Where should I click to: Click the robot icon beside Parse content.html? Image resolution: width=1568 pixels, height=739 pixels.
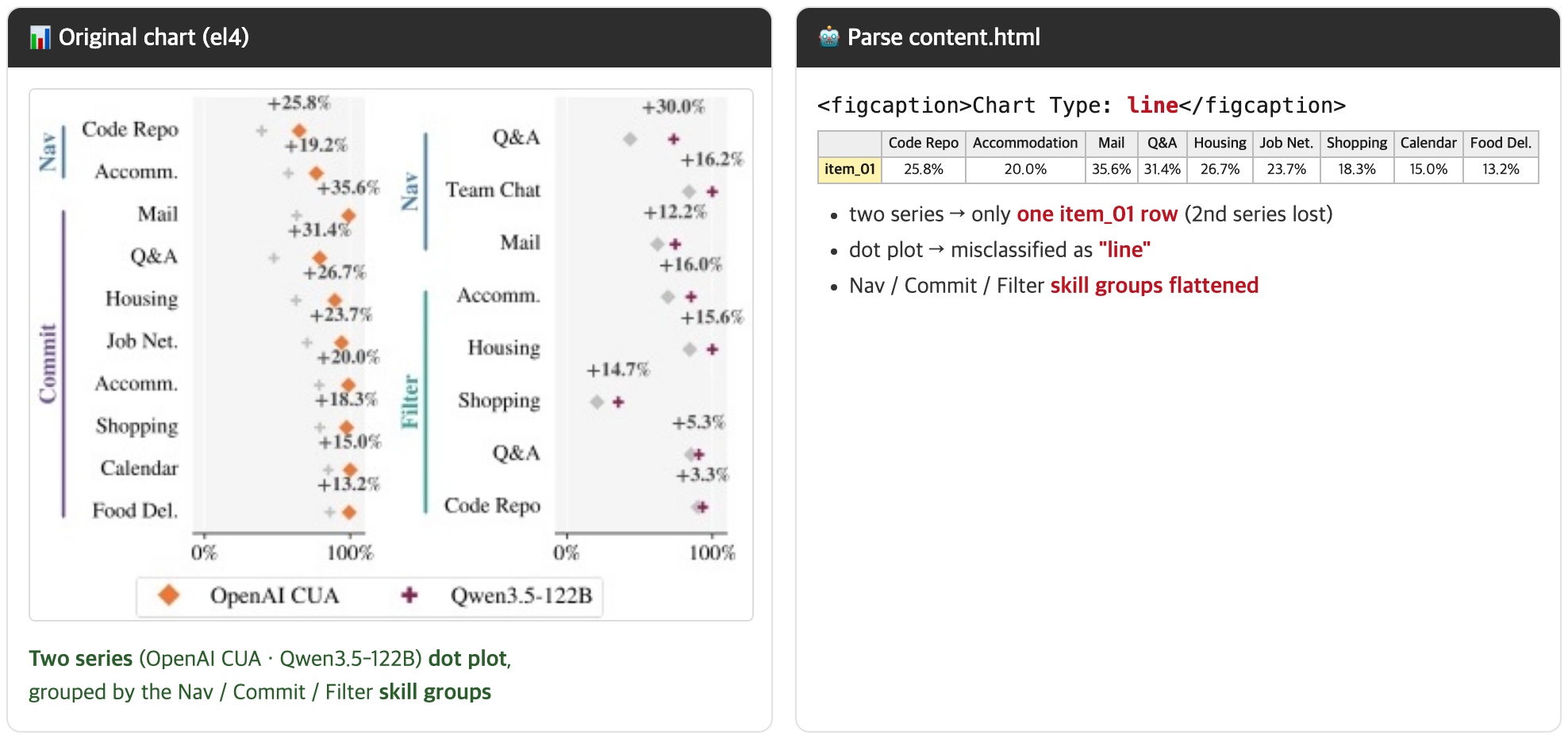point(828,37)
